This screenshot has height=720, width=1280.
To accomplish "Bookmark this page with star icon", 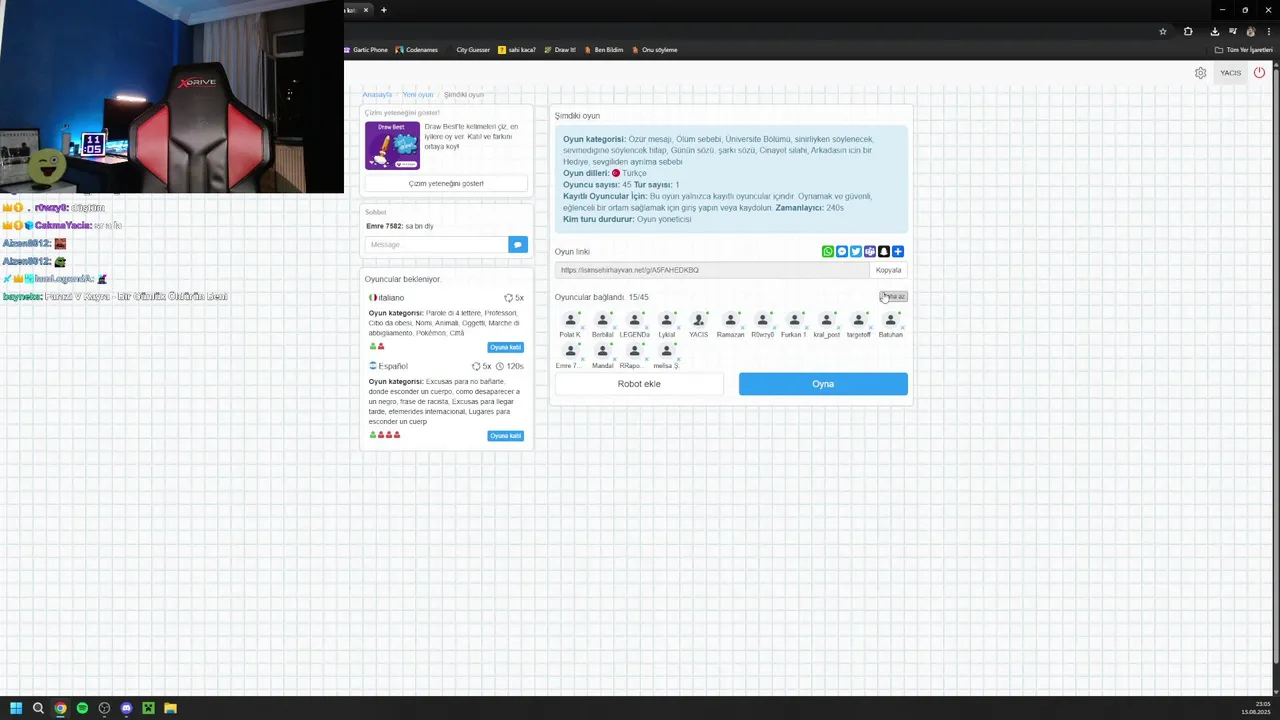I will coord(1163,31).
